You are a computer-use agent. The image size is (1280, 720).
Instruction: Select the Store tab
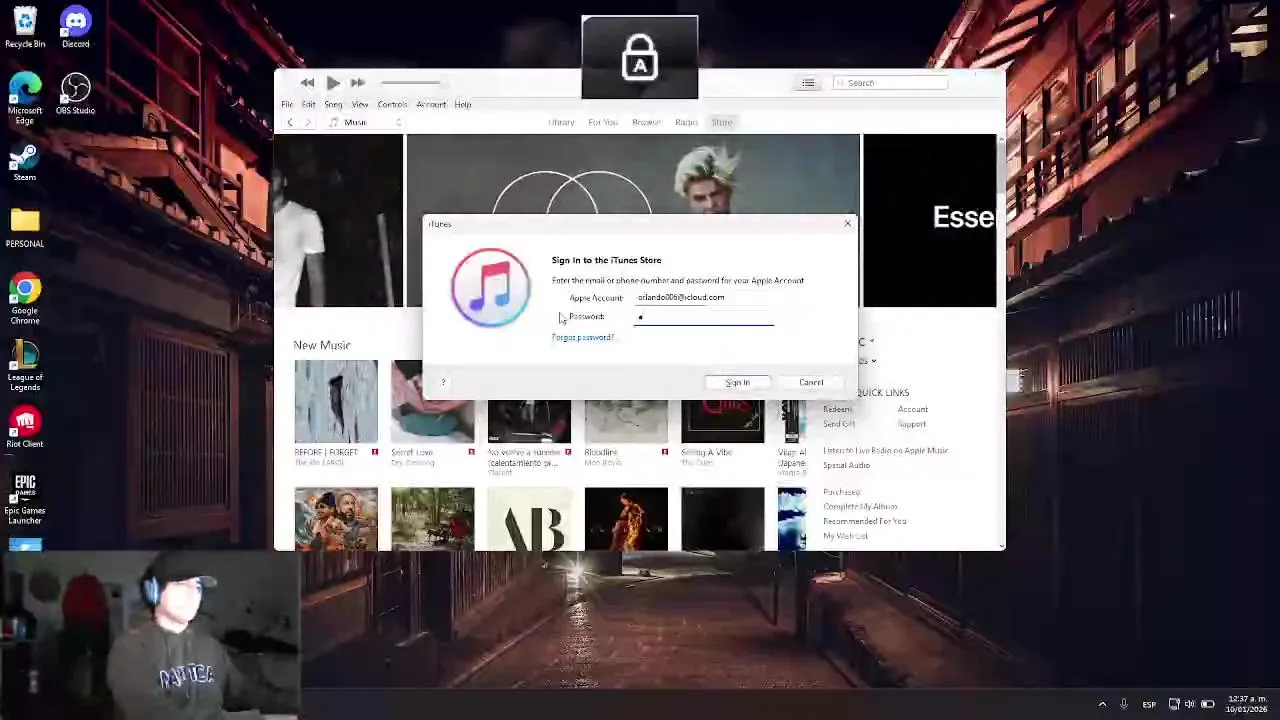coord(722,122)
